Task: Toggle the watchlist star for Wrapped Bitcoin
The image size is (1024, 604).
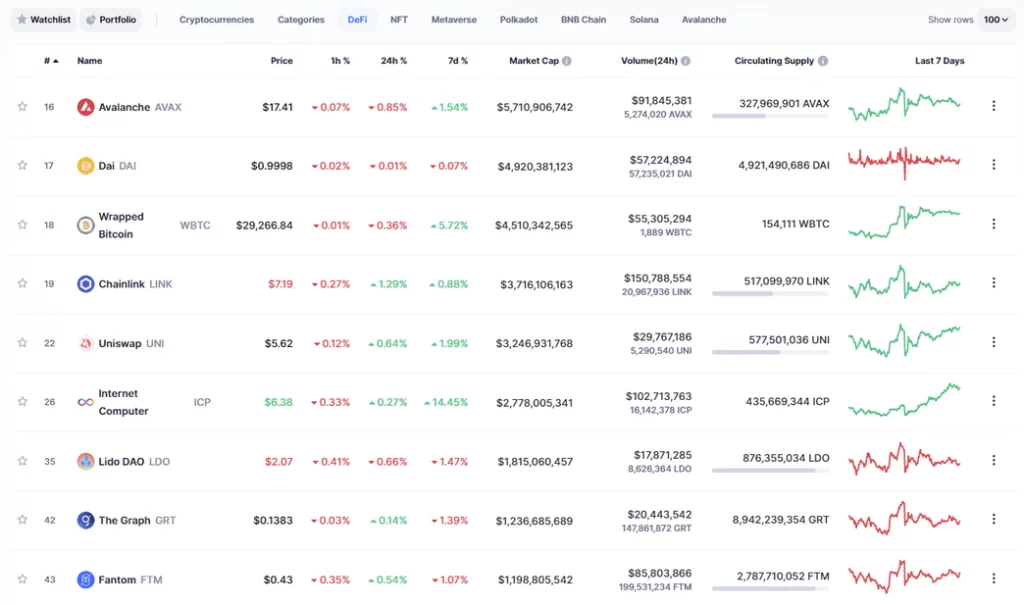Action: pos(22,225)
